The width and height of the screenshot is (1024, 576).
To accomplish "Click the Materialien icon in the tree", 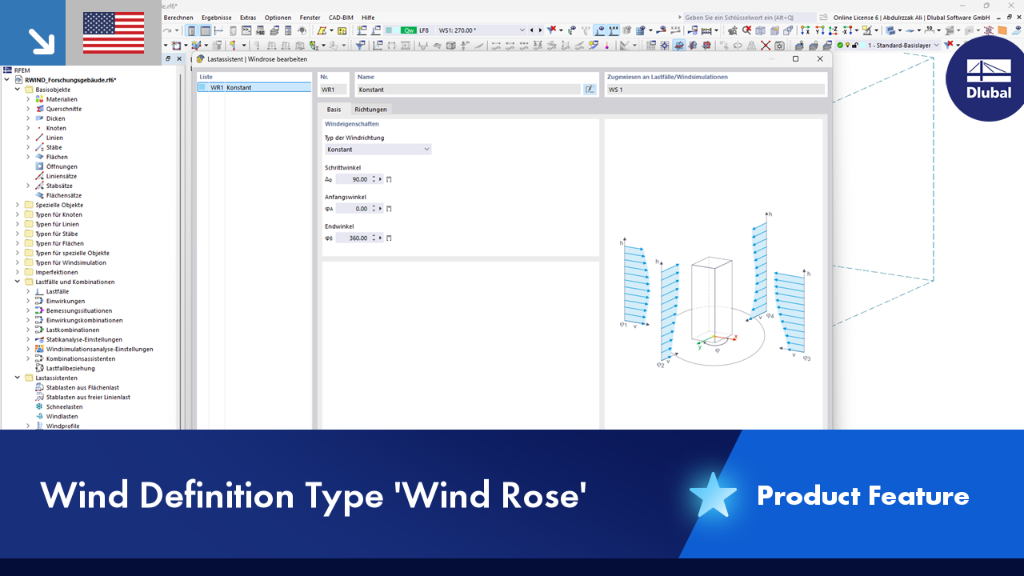I will (39, 99).
